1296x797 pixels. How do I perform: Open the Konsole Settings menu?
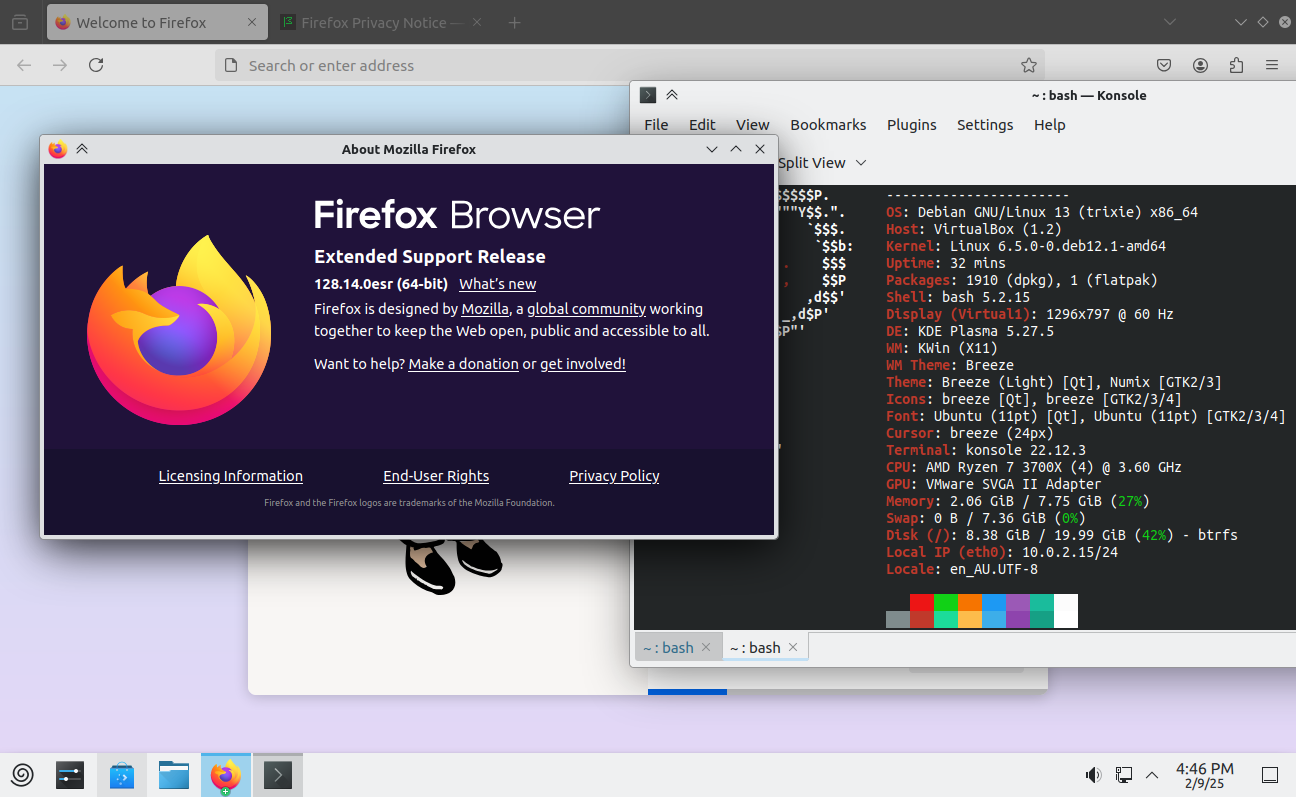[985, 125]
